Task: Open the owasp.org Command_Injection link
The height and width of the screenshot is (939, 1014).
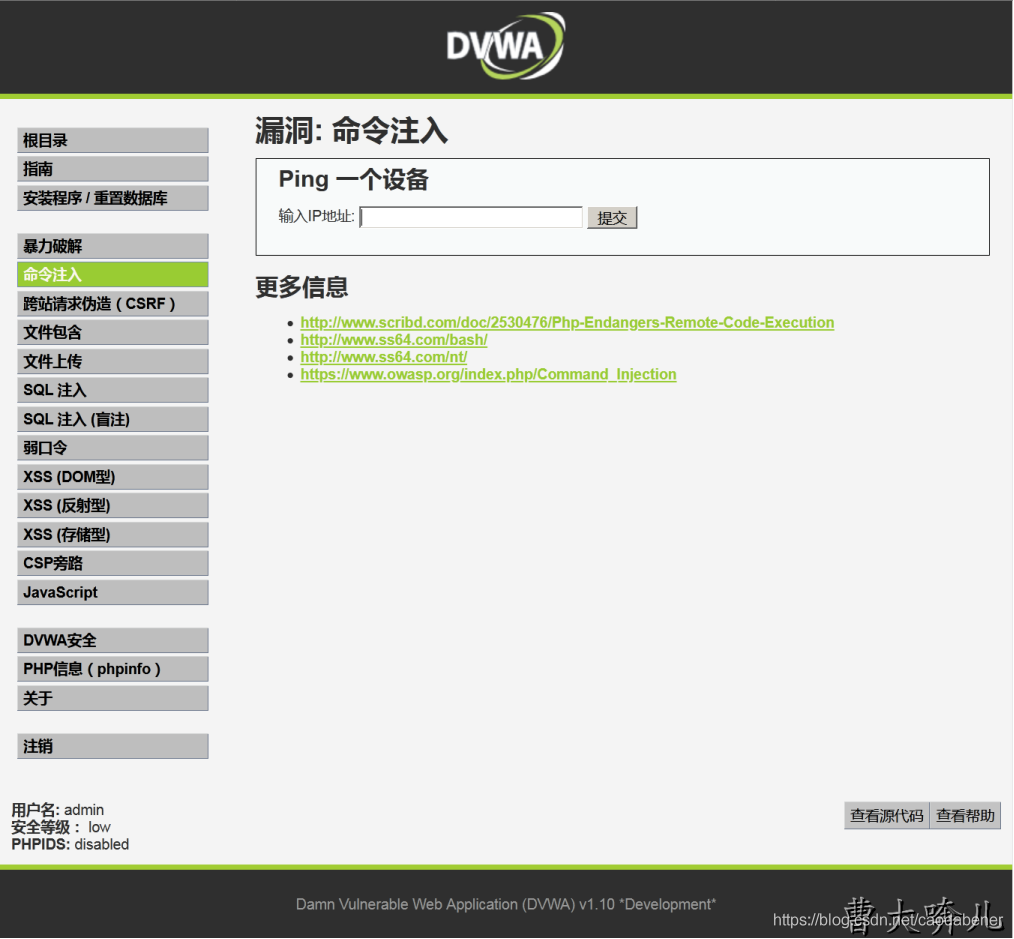Action: point(488,374)
